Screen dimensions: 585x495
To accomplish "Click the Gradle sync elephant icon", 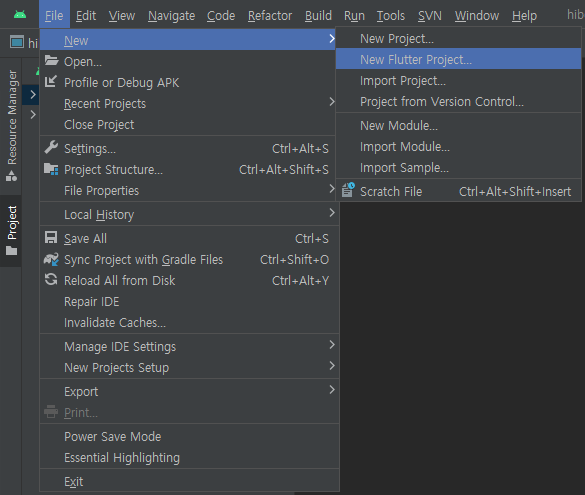I will point(51,259).
